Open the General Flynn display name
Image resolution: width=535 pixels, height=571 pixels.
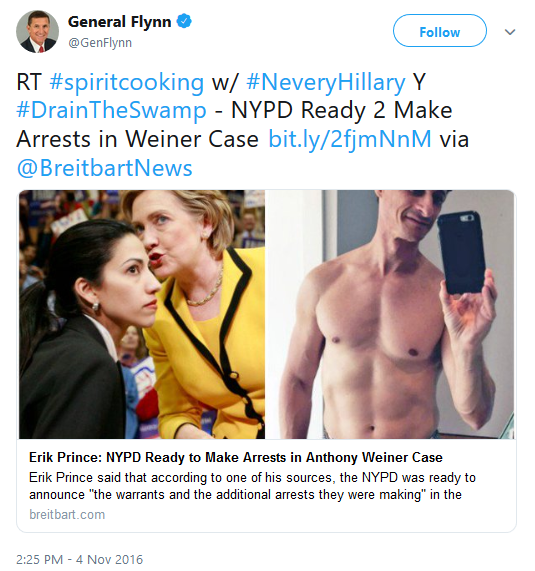119,22
